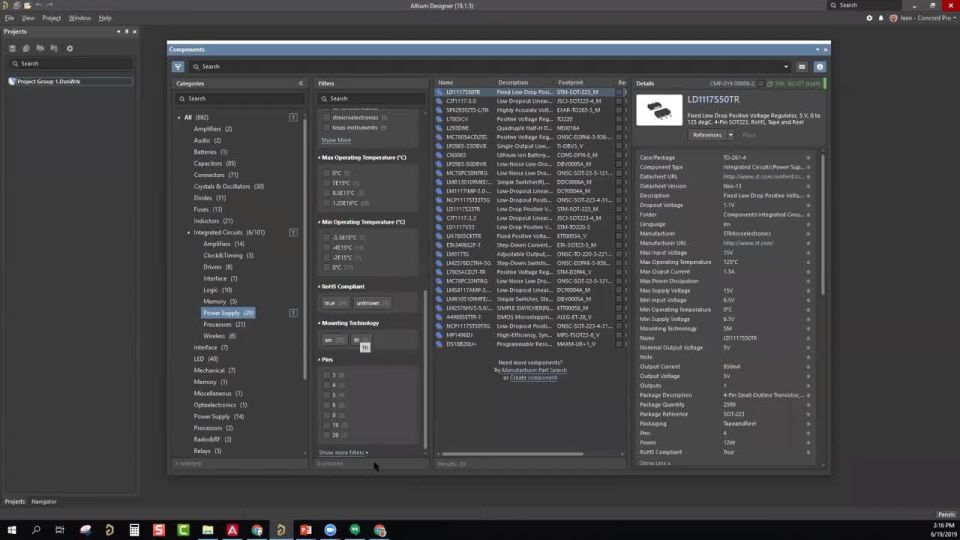
Task: Open Manufacturer Part Search link
Action: tap(534, 370)
